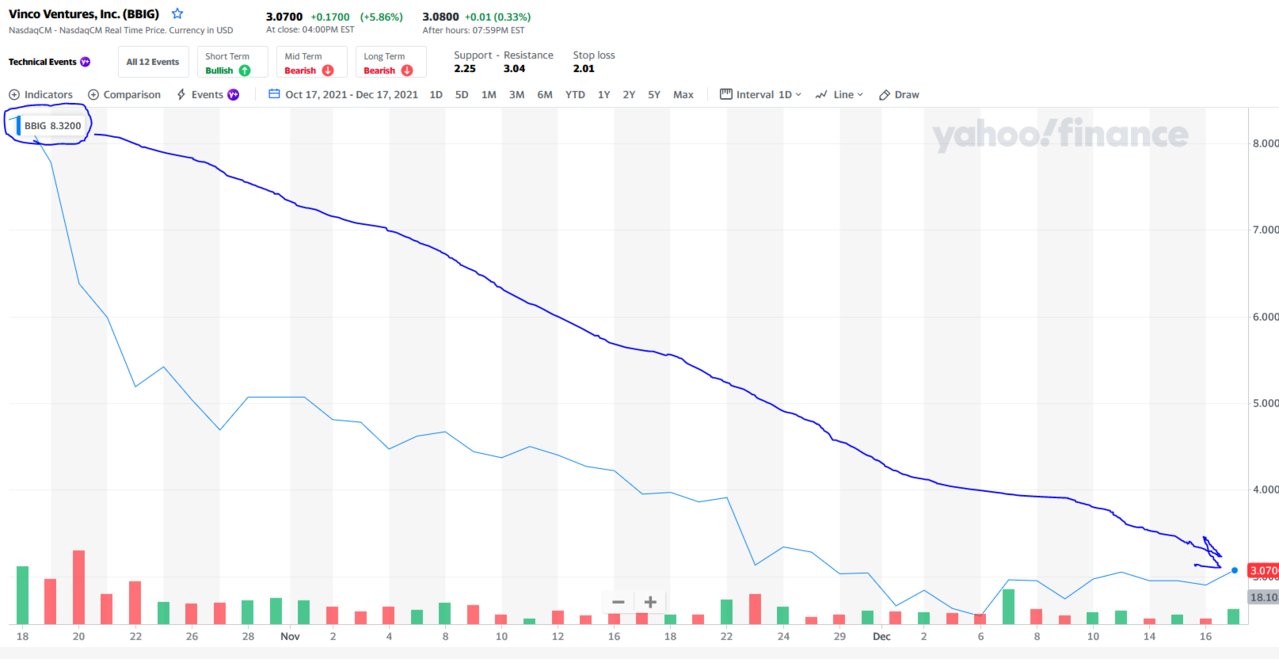Click the 8.000 price axis label
The image size is (1279, 659).
[1265, 143]
